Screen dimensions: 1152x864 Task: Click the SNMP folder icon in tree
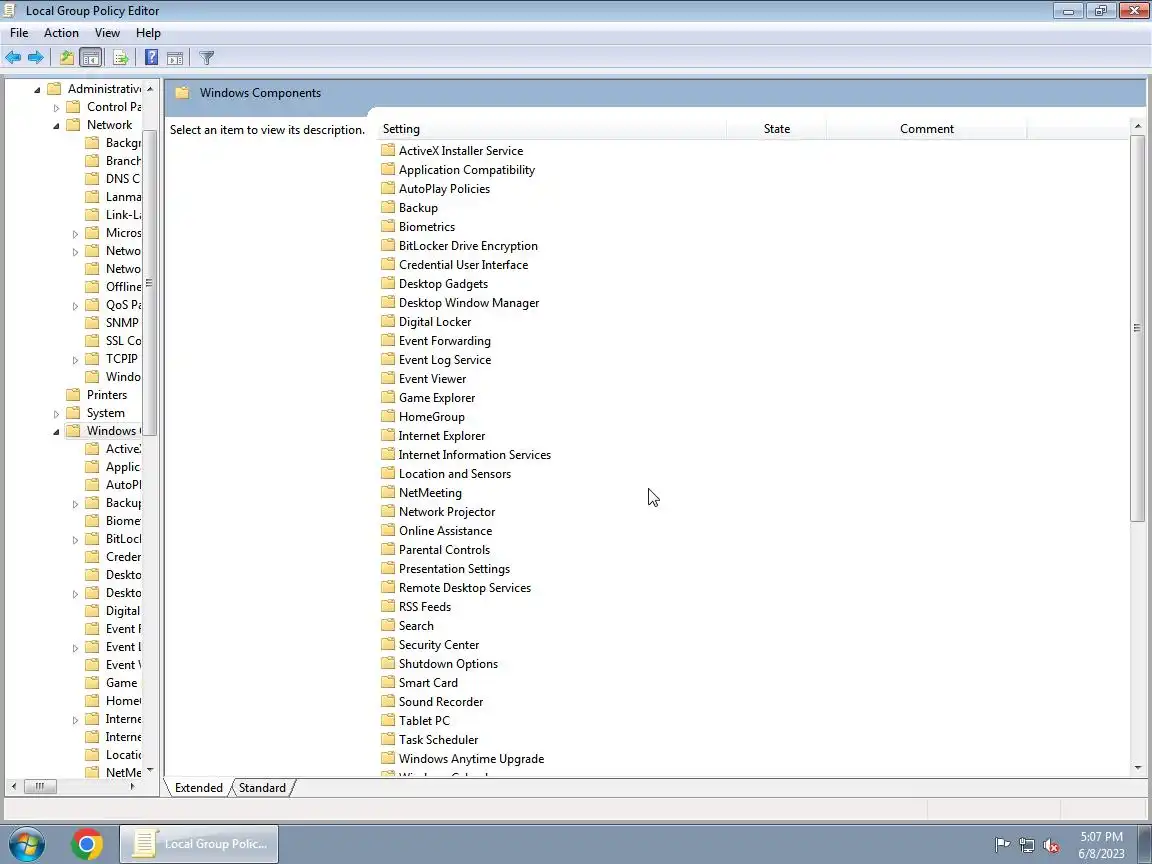[x=92, y=323]
